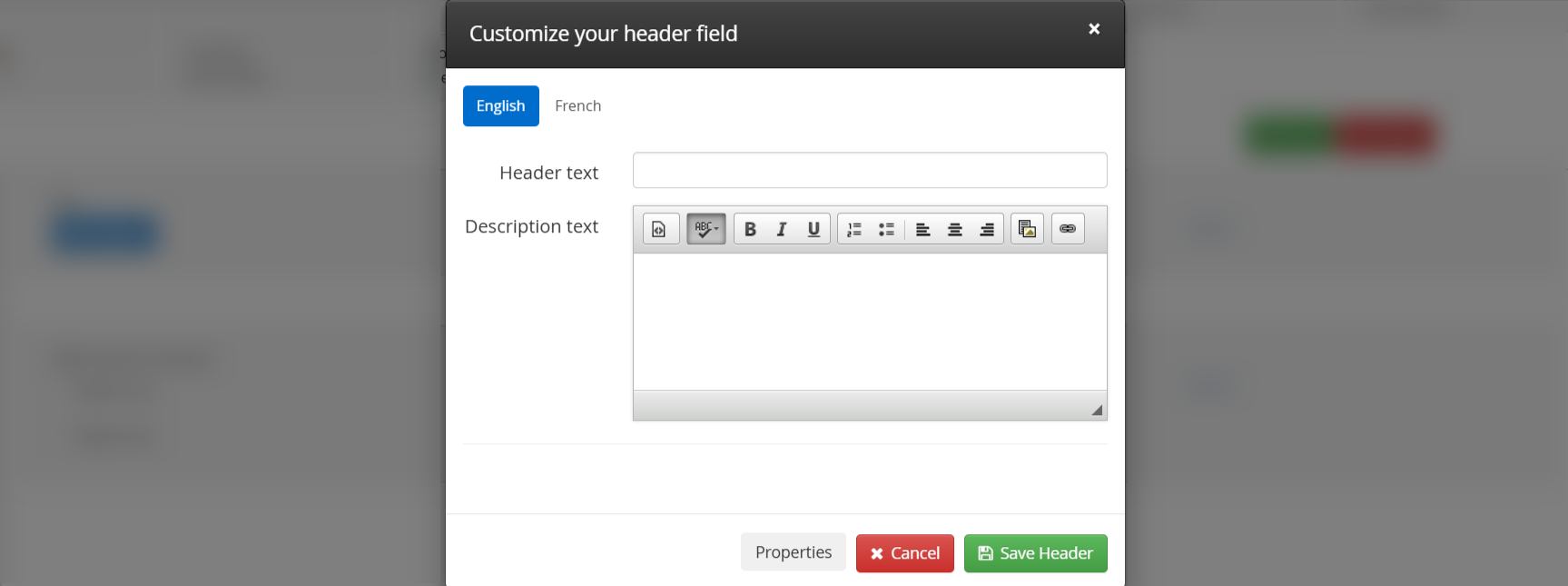1568x586 pixels.
Task: Insert a bulleted list
Action: (886, 229)
